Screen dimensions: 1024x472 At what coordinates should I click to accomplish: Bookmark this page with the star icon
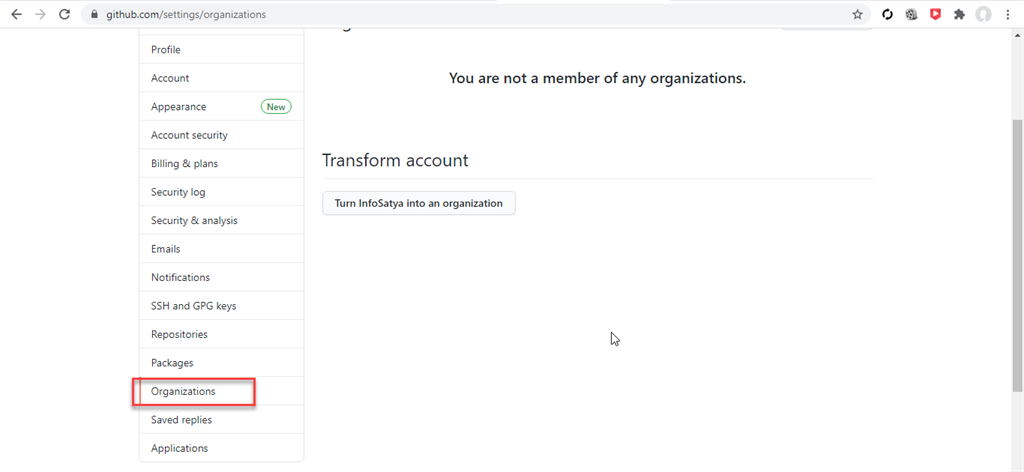coord(857,15)
